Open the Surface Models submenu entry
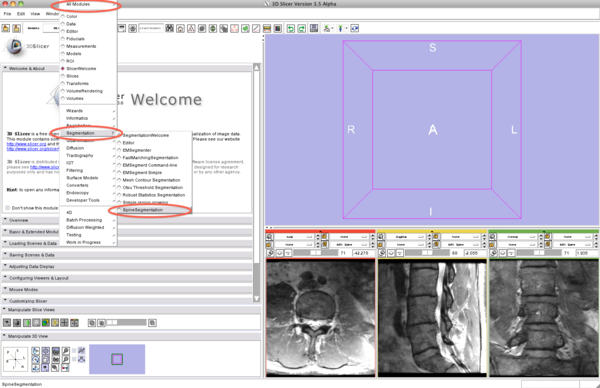Image resolution: width=600 pixels, height=388 pixels. tap(88, 178)
